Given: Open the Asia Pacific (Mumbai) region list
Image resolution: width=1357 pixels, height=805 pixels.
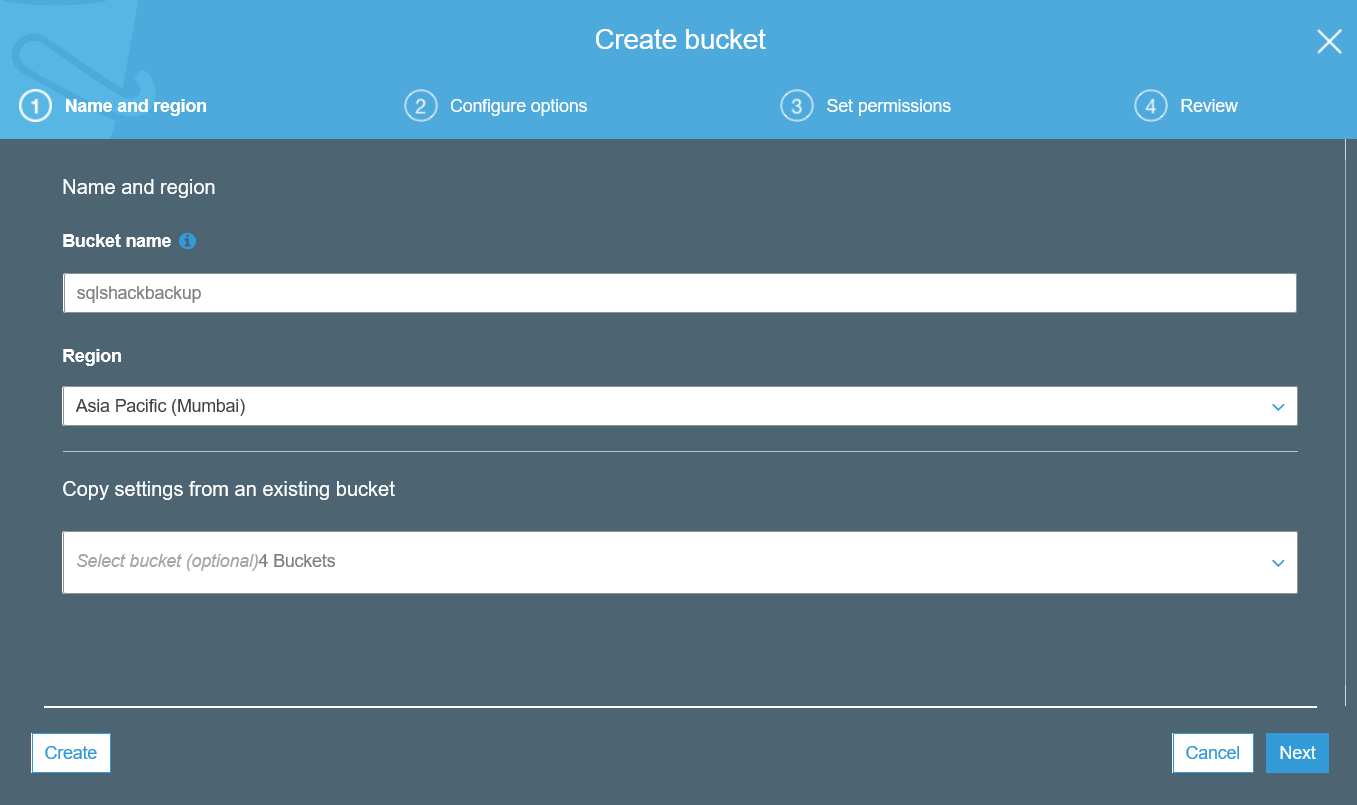Looking at the screenshot, I should (680, 406).
